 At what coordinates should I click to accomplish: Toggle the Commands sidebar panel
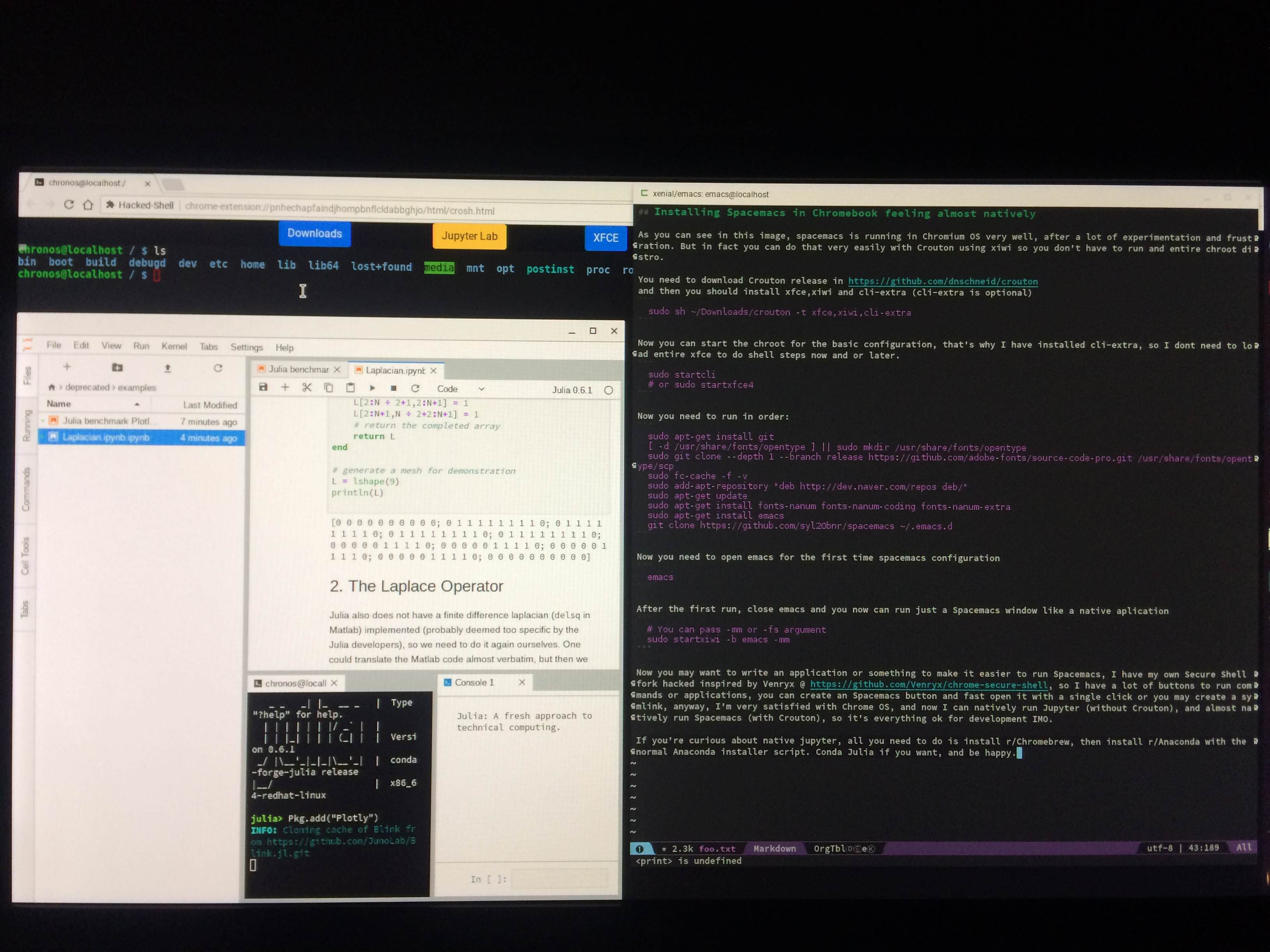coord(26,489)
